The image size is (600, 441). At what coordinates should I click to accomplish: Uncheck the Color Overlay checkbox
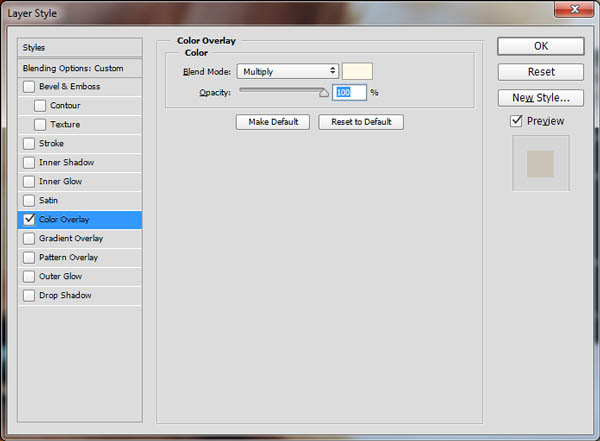coord(29,220)
